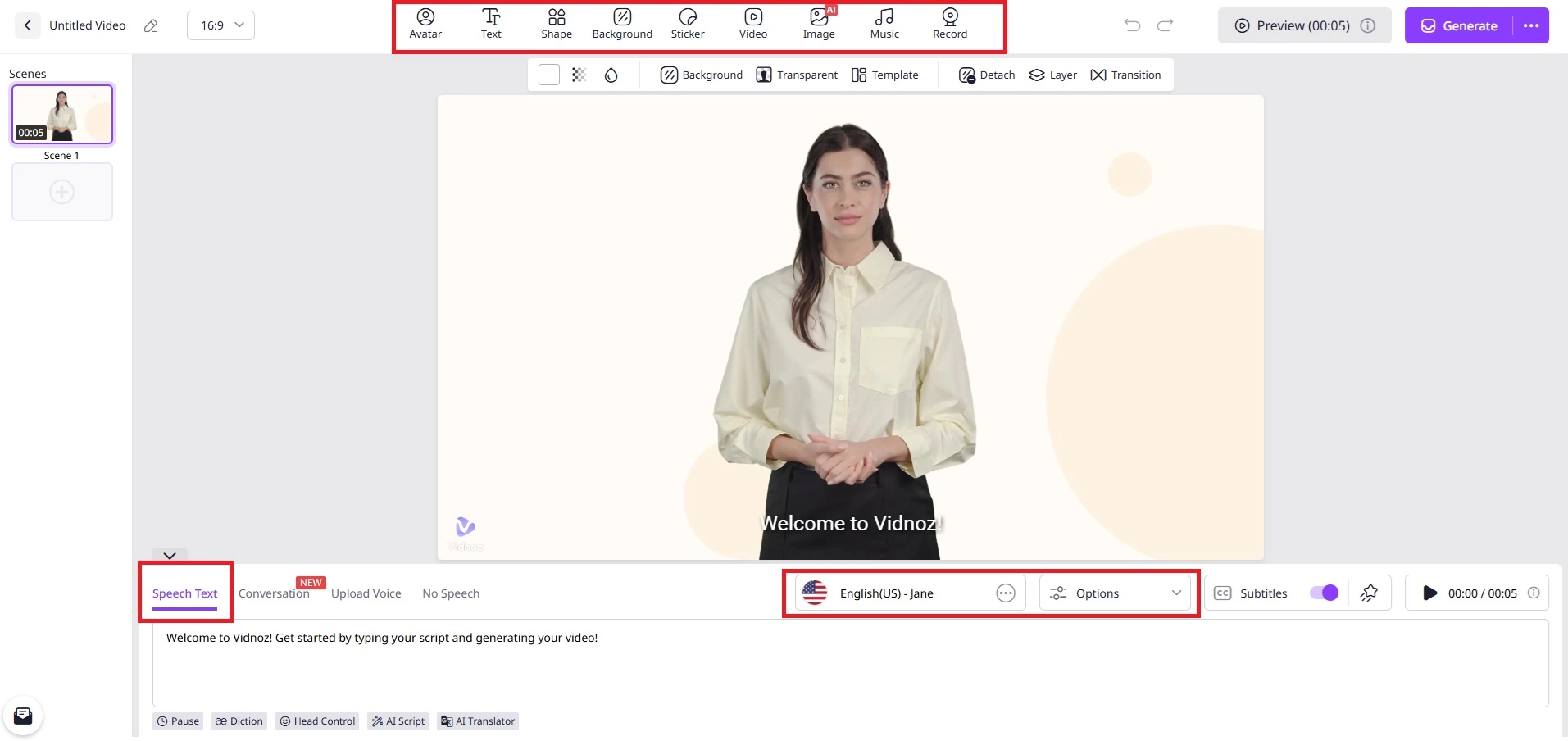Click the pencil icon to rename video
The image size is (1568, 741).
[151, 25]
